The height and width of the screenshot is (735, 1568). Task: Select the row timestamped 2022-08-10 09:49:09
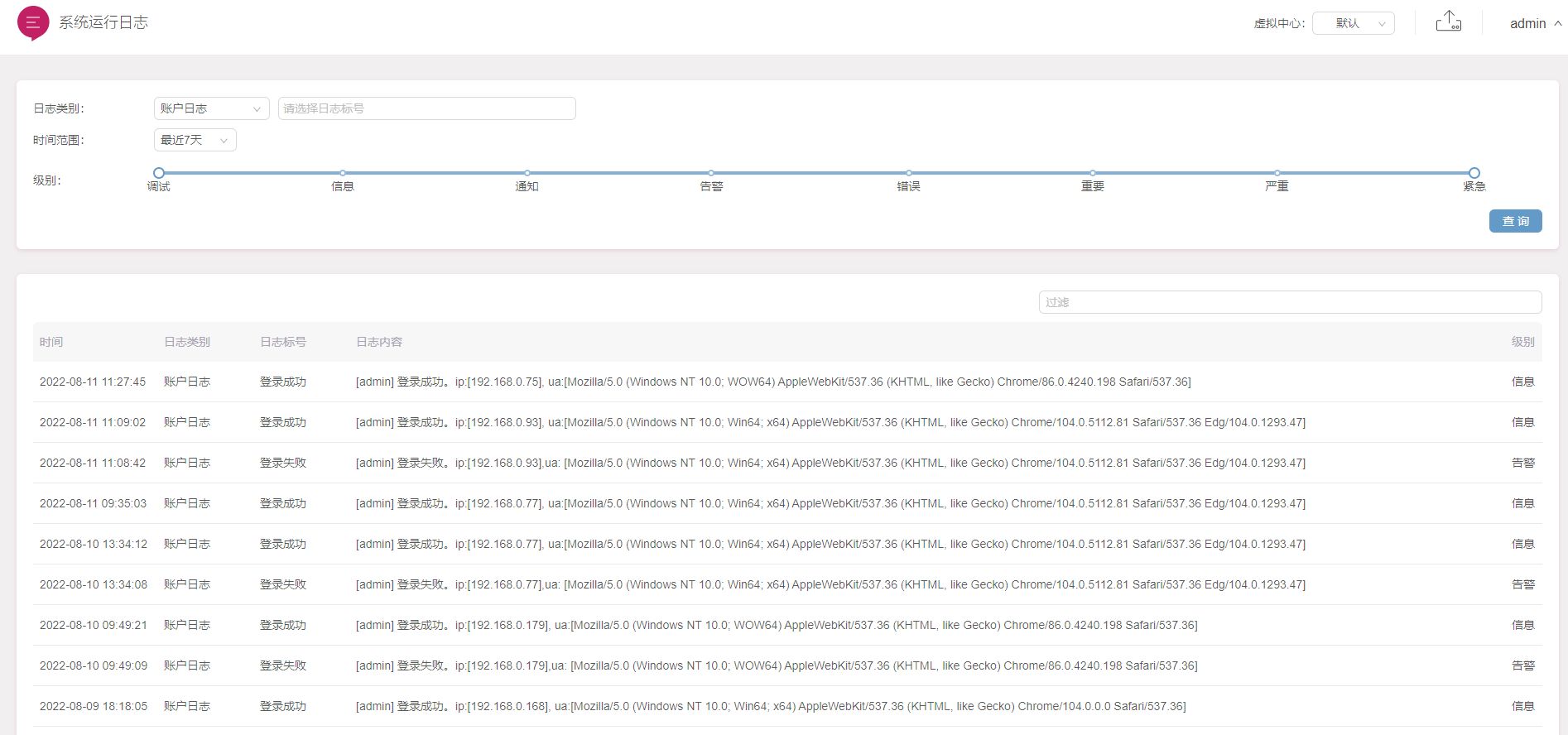click(787, 665)
